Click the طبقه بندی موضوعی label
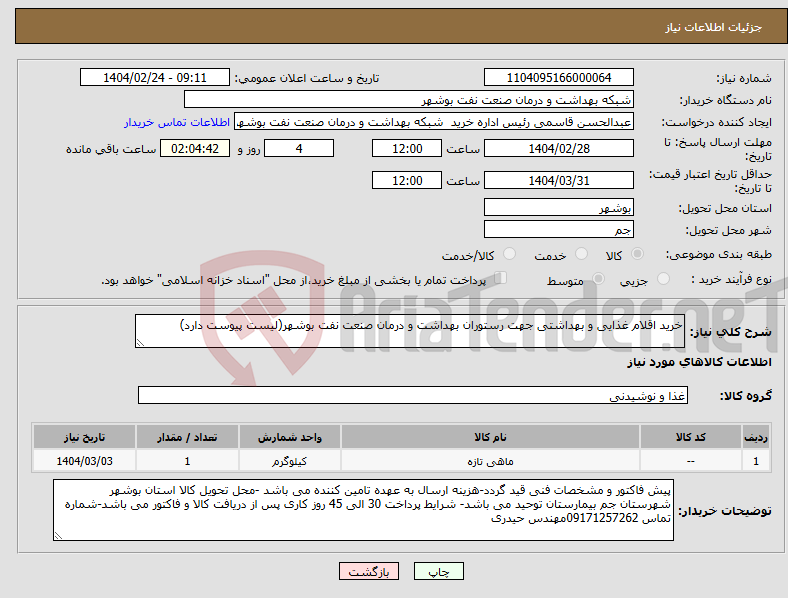Viewport: 788px width, 598px height. [x=719, y=255]
